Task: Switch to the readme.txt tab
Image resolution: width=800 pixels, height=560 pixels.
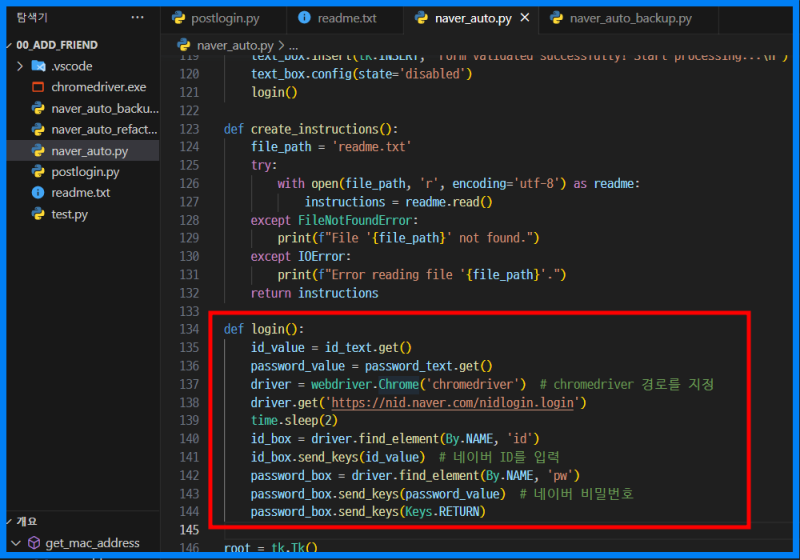Action: [x=346, y=18]
